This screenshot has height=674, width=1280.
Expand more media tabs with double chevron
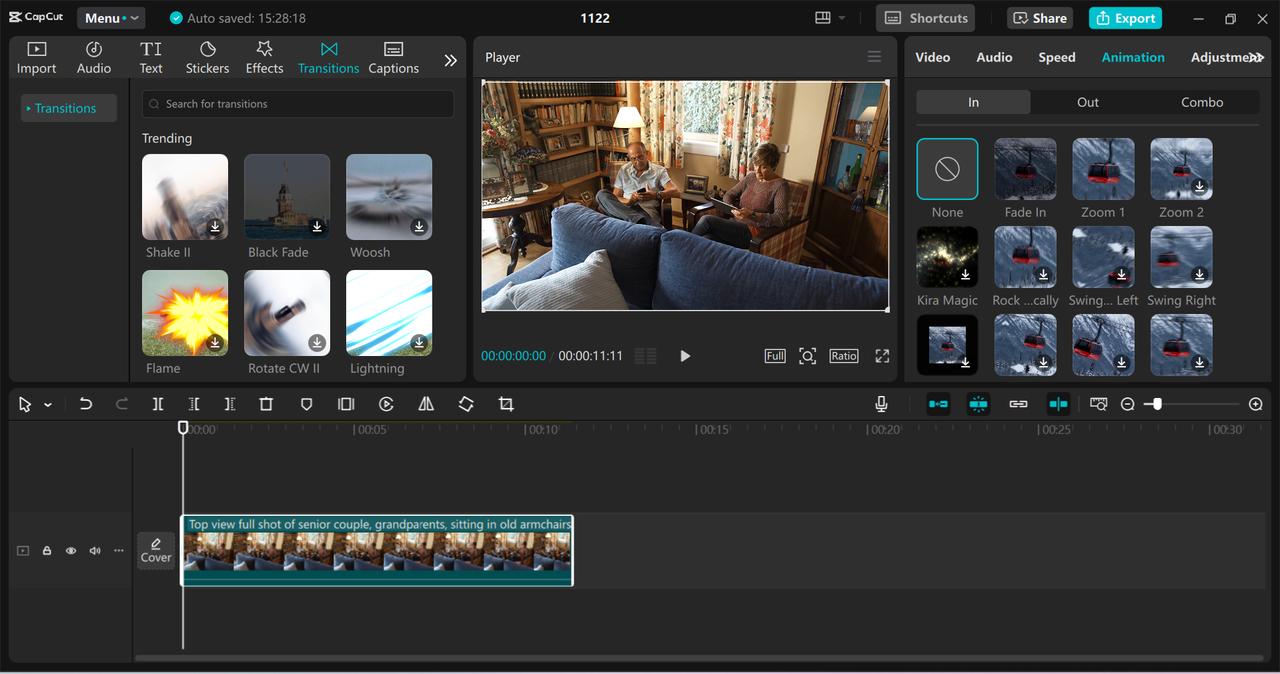click(x=451, y=60)
